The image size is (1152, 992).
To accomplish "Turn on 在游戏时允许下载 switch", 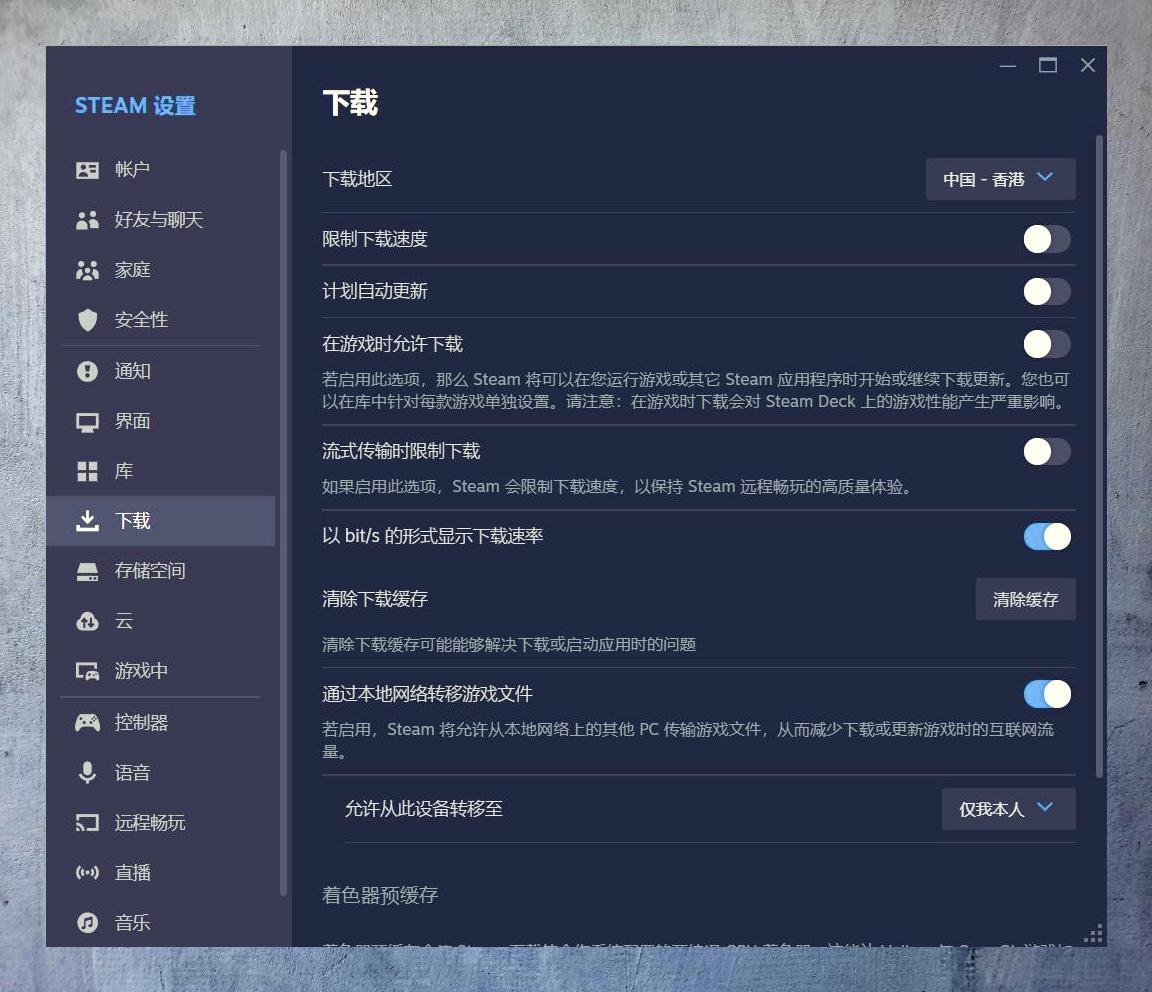I will (x=1047, y=344).
